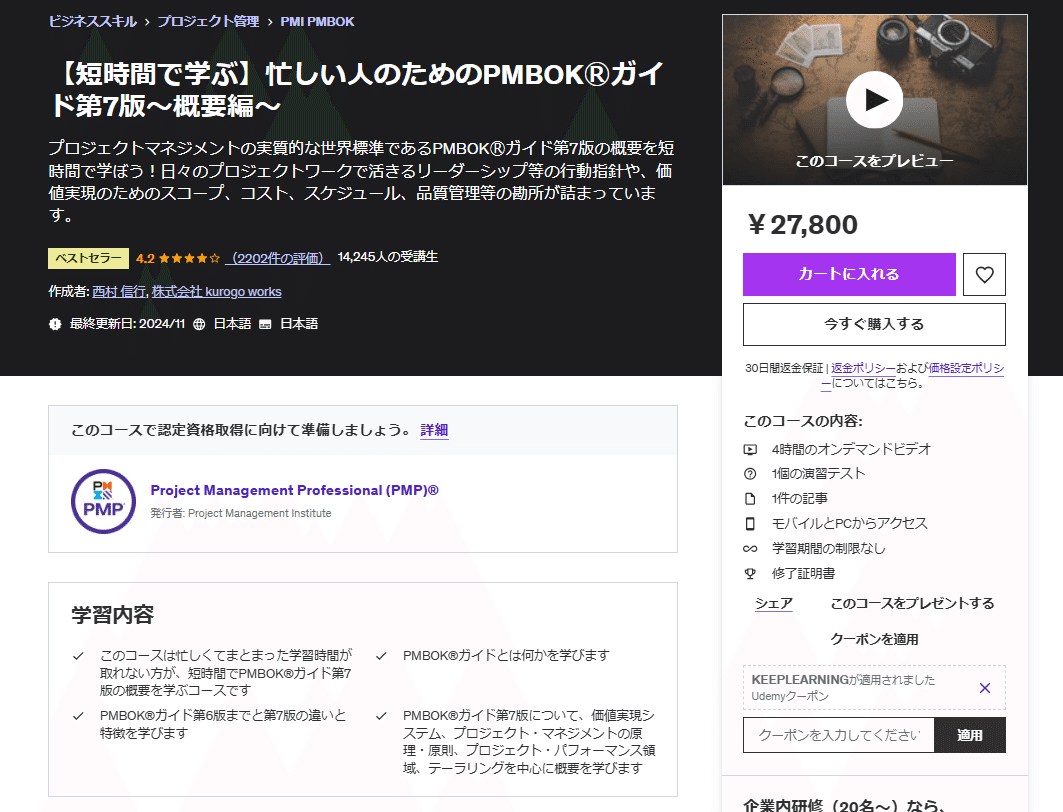This screenshot has height=812, width=1063.
Task: Click 1件の記事 text
Action: click(x=799, y=499)
